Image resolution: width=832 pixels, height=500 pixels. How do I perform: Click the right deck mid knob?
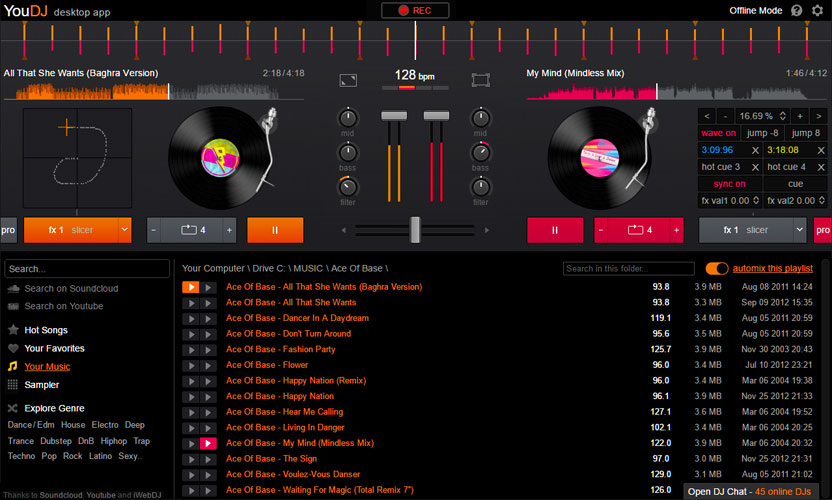coord(481,118)
